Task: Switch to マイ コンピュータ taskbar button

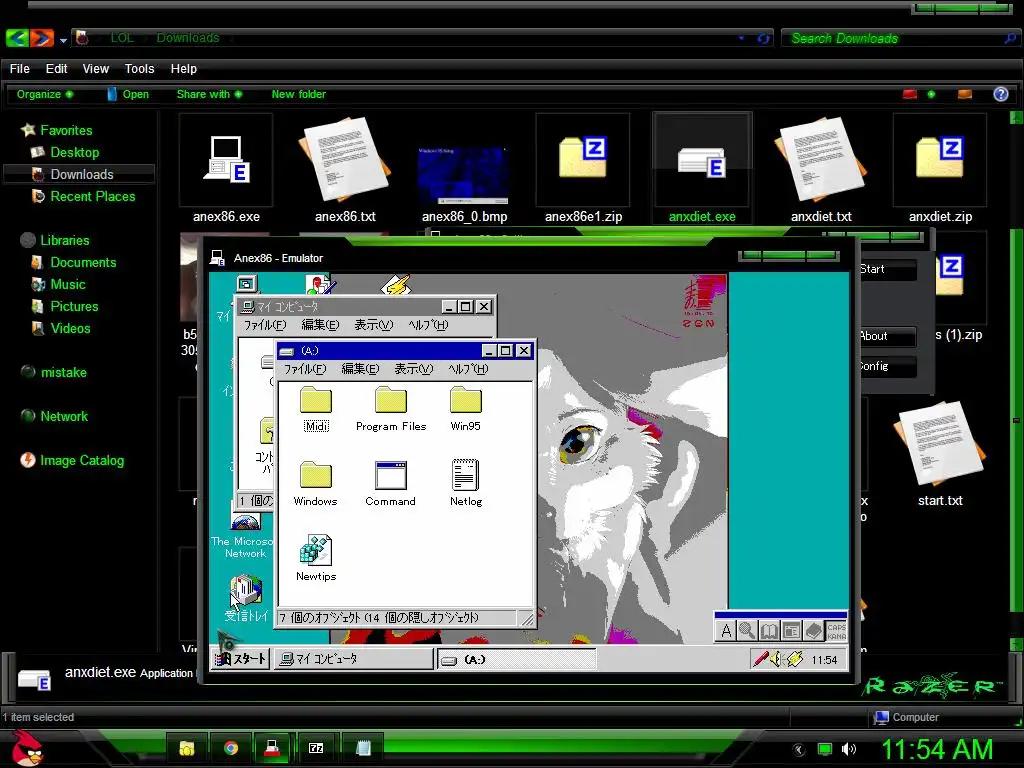Action: 353,659
